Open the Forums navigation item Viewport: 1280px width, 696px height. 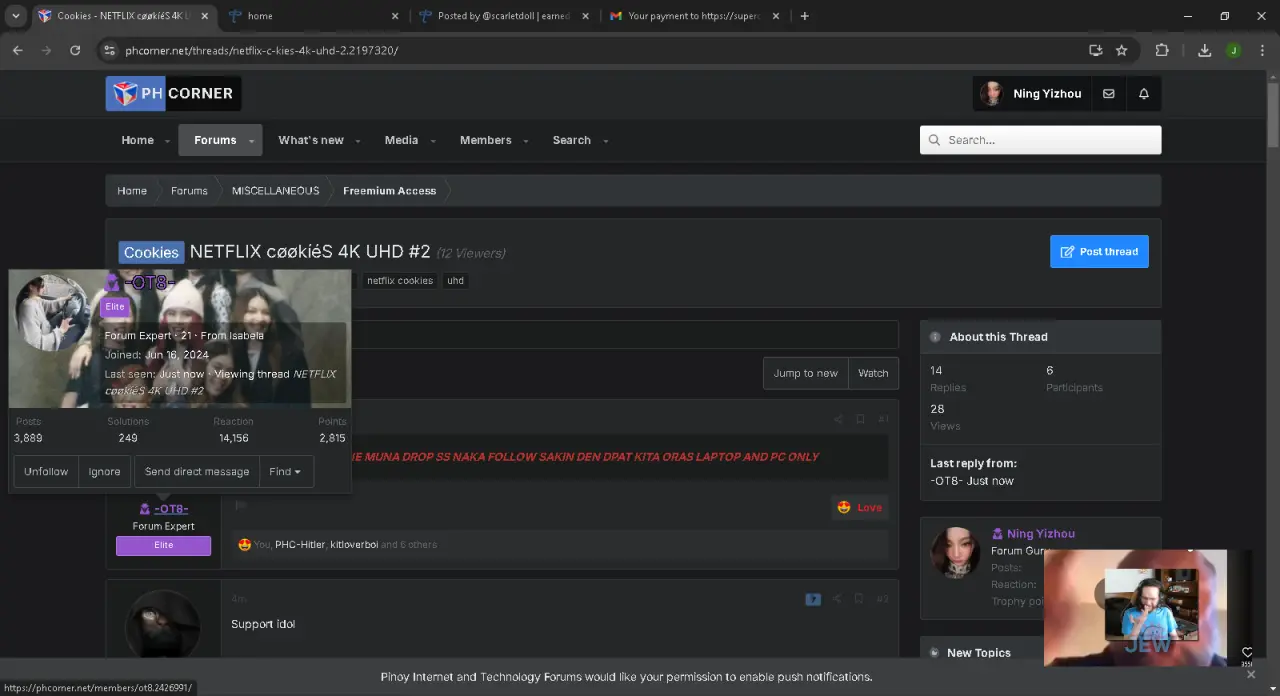tap(215, 140)
